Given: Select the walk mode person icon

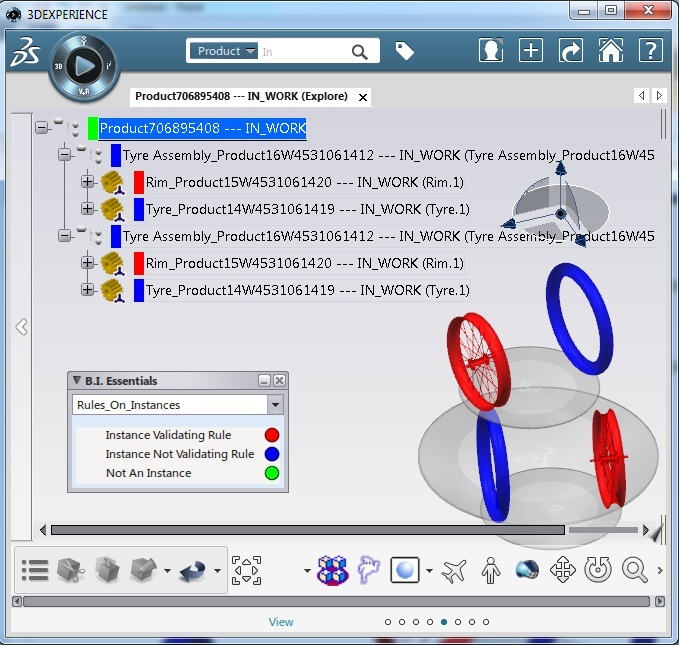Looking at the screenshot, I should tap(490, 570).
